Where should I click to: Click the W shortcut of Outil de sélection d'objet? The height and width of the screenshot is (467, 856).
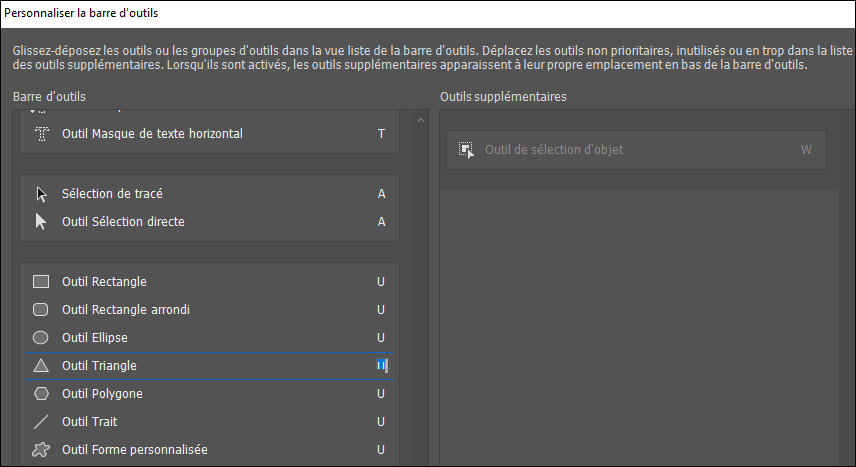[806, 150]
